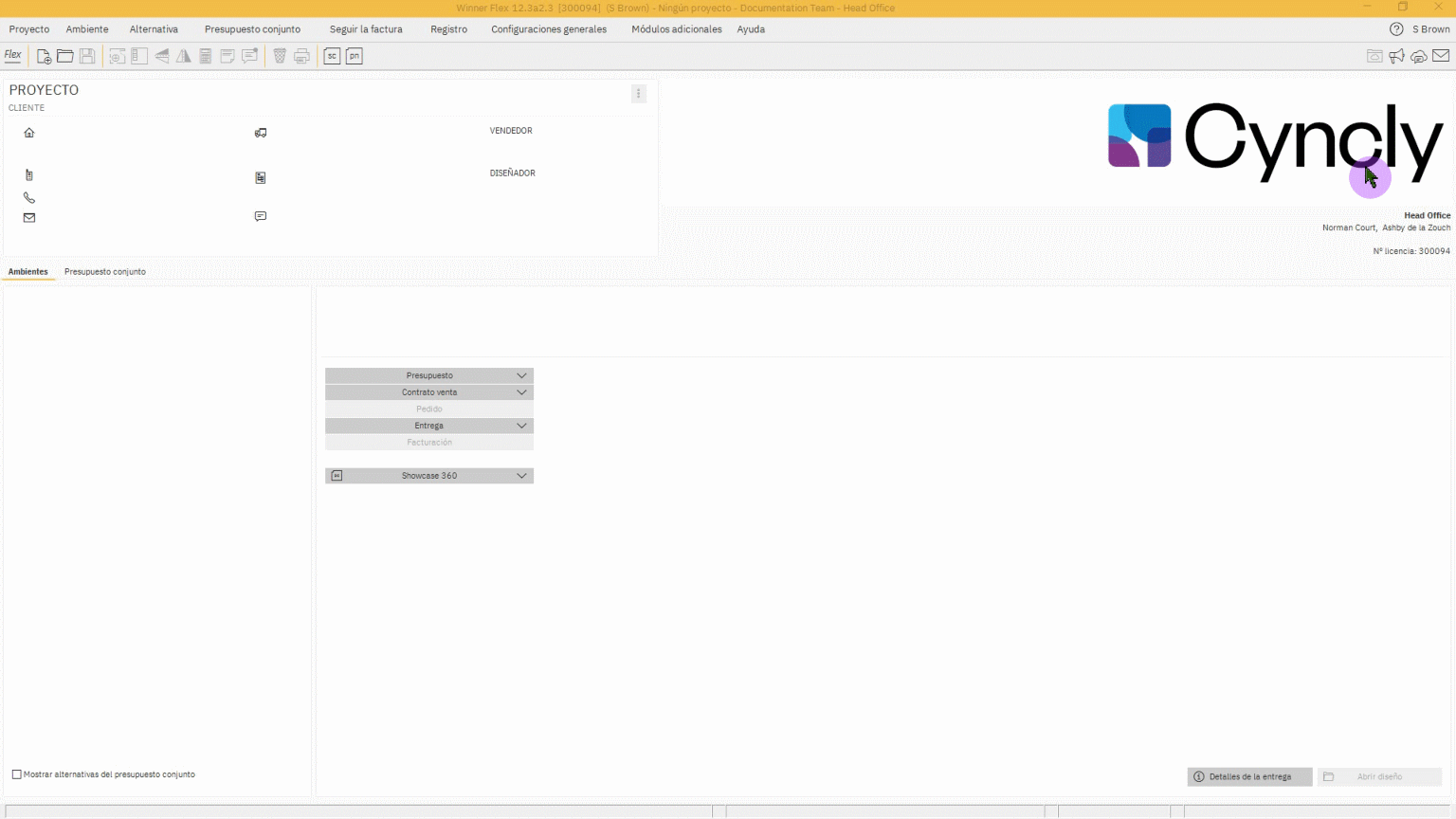Click the 'pn' toolbar icon
The height and width of the screenshot is (819, 1456).
click(354, 56)
